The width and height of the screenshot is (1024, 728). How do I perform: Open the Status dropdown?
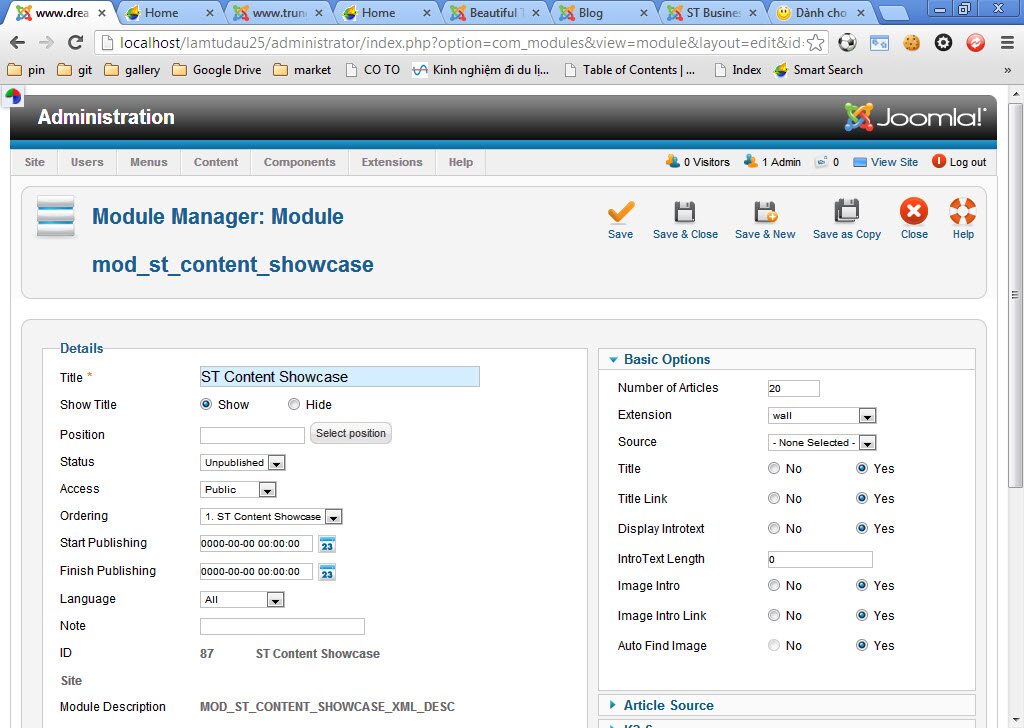coord(243,463)
